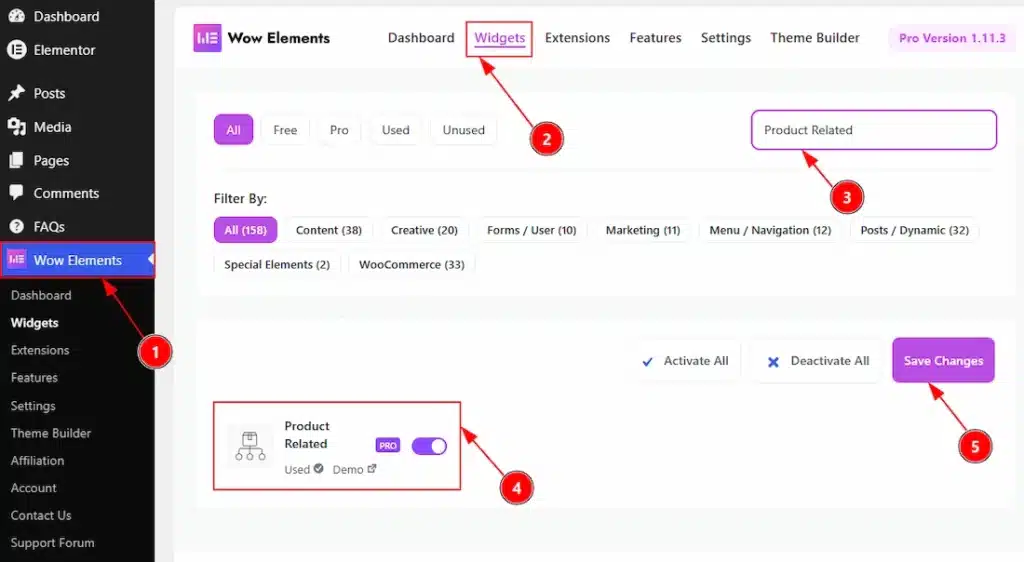
Task: Open Widgets submenu in sidebar
Action: (x=35, y=322)
